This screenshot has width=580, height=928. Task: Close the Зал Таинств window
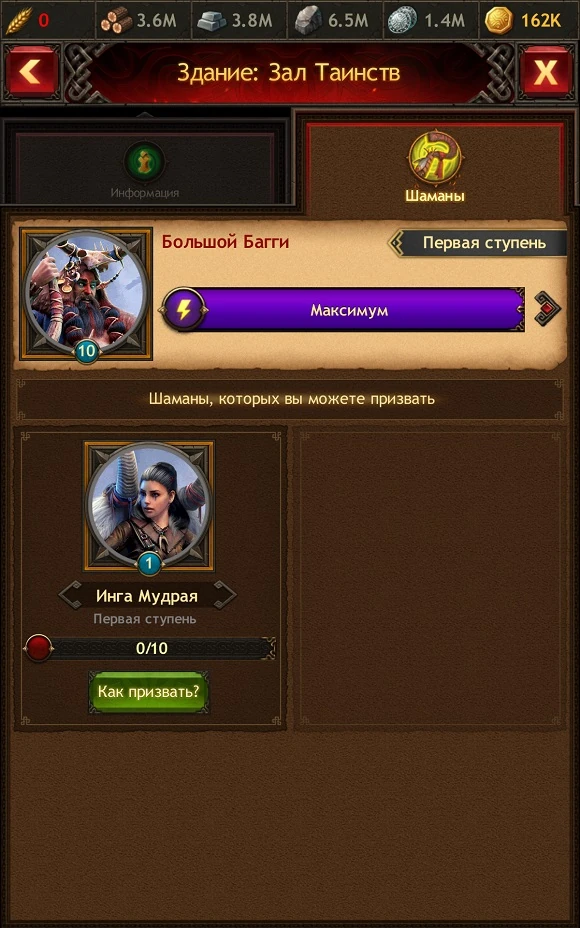point(546,72)
